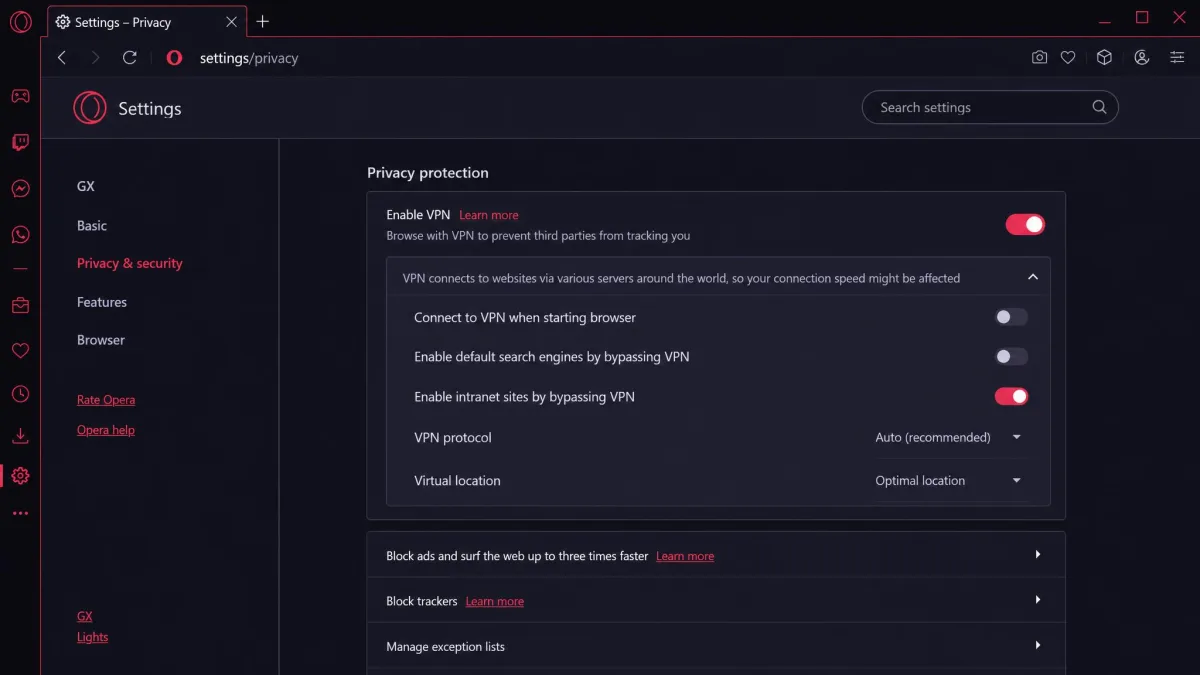Add page to bookmarks heart in address bar
The image size is (1200, 675).
1068,58
